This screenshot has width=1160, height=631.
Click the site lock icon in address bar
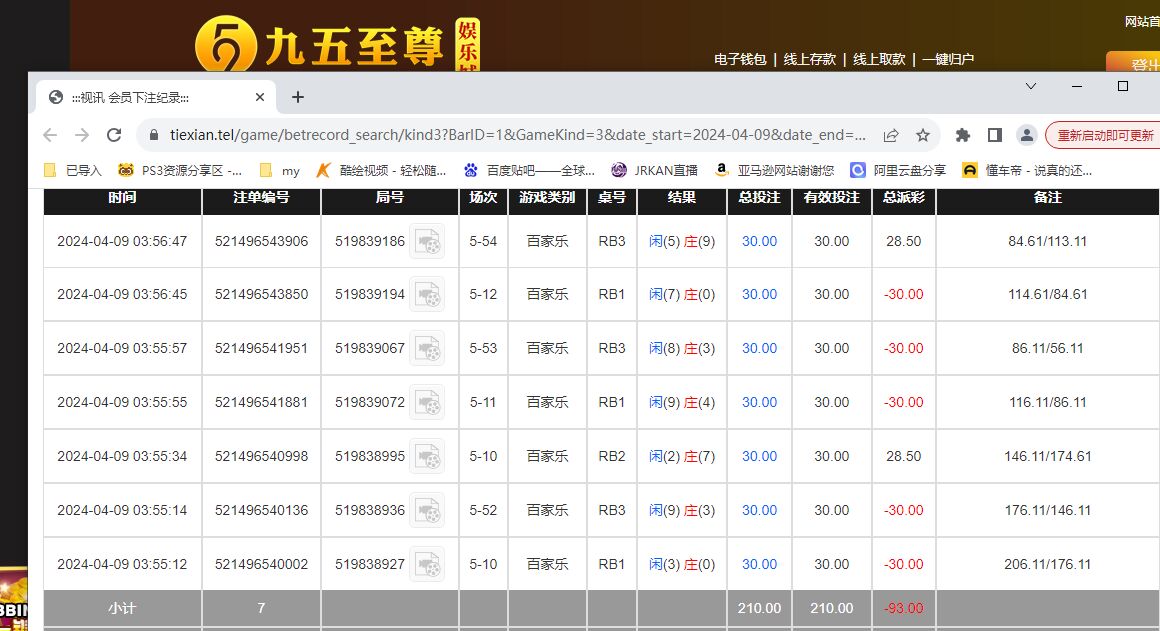(x=154, y=135)
